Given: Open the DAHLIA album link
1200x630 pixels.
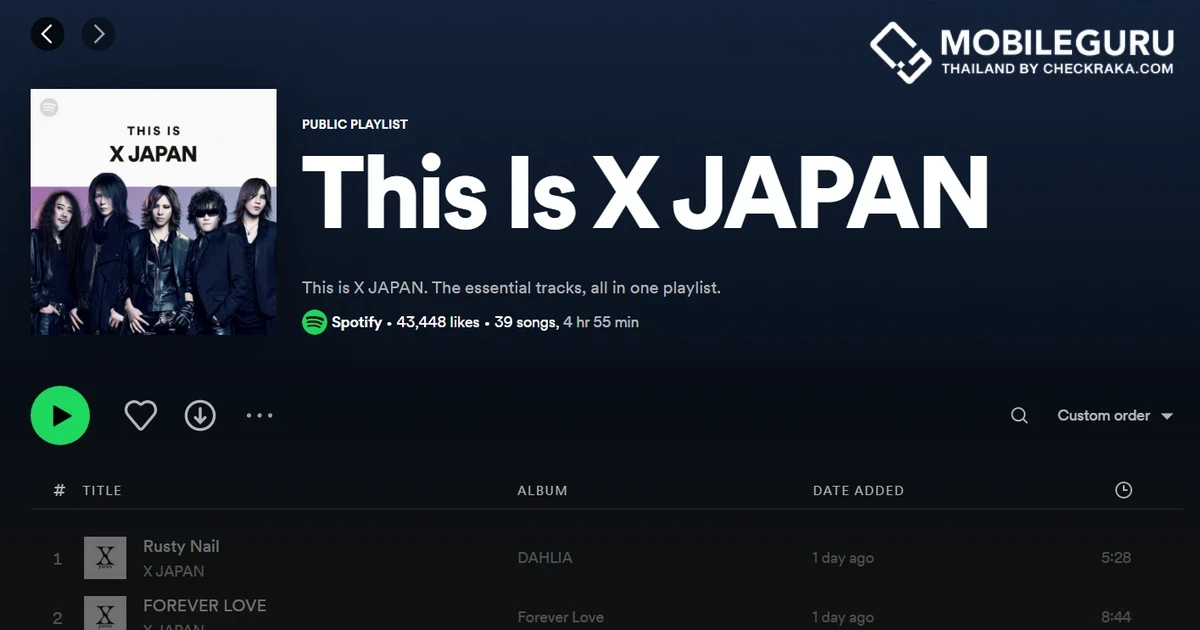Looking at the screenshot, I should click(x=545, y=557).
